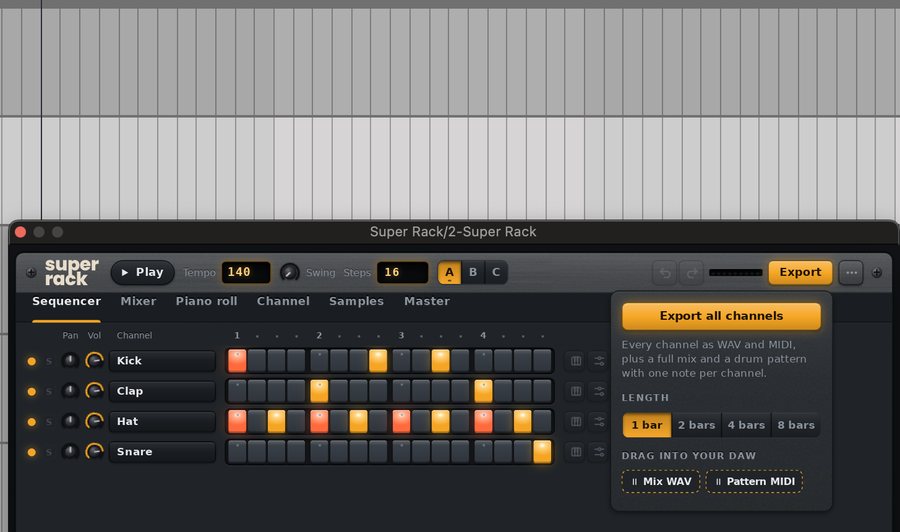Select pattern B

[473, 273]
